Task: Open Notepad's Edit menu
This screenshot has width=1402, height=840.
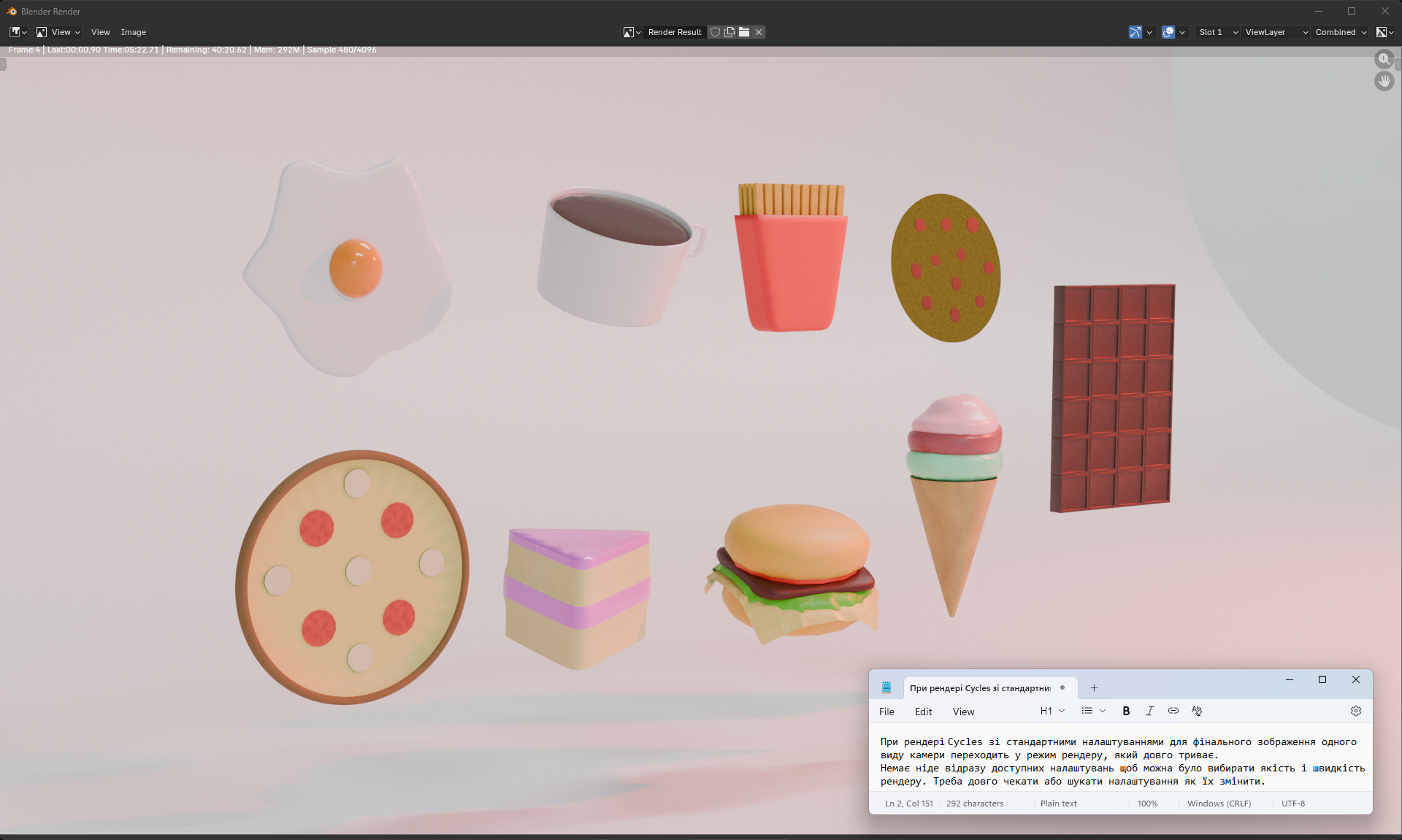Action: click(x=923, y=712)
